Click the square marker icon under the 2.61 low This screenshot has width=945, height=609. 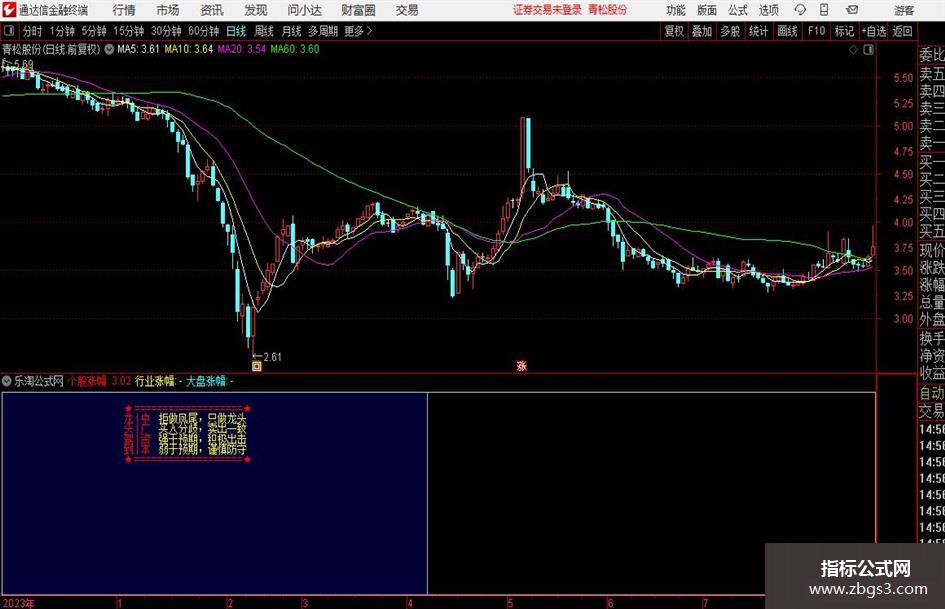tap(257, 366)
